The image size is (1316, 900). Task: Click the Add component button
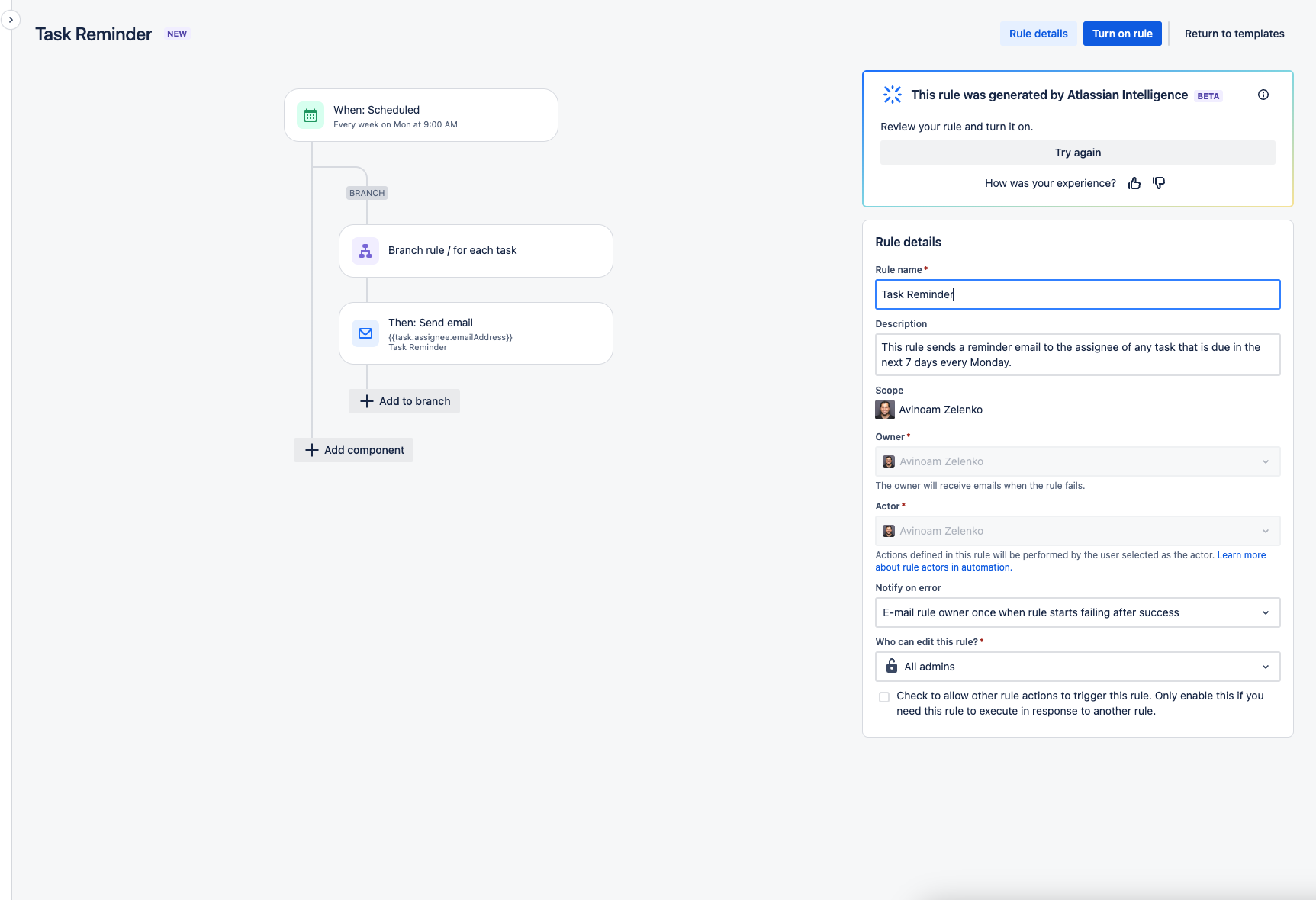tap(353, 450)
